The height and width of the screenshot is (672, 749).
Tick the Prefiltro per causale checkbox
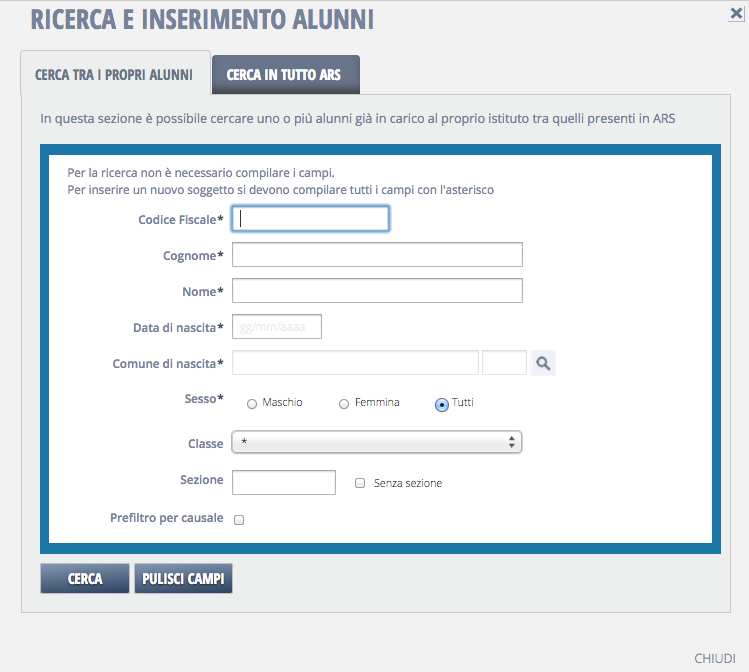click(x=239, y=520)
